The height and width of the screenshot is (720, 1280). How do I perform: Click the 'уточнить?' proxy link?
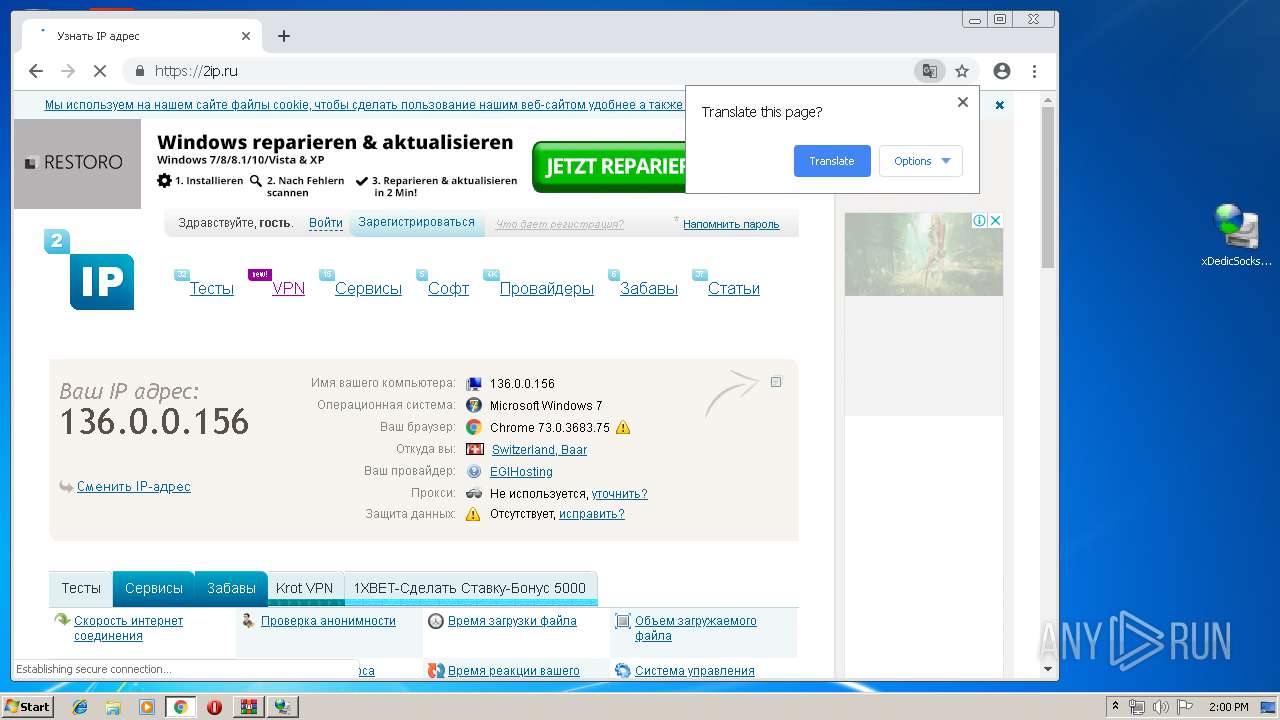(619, 494)
